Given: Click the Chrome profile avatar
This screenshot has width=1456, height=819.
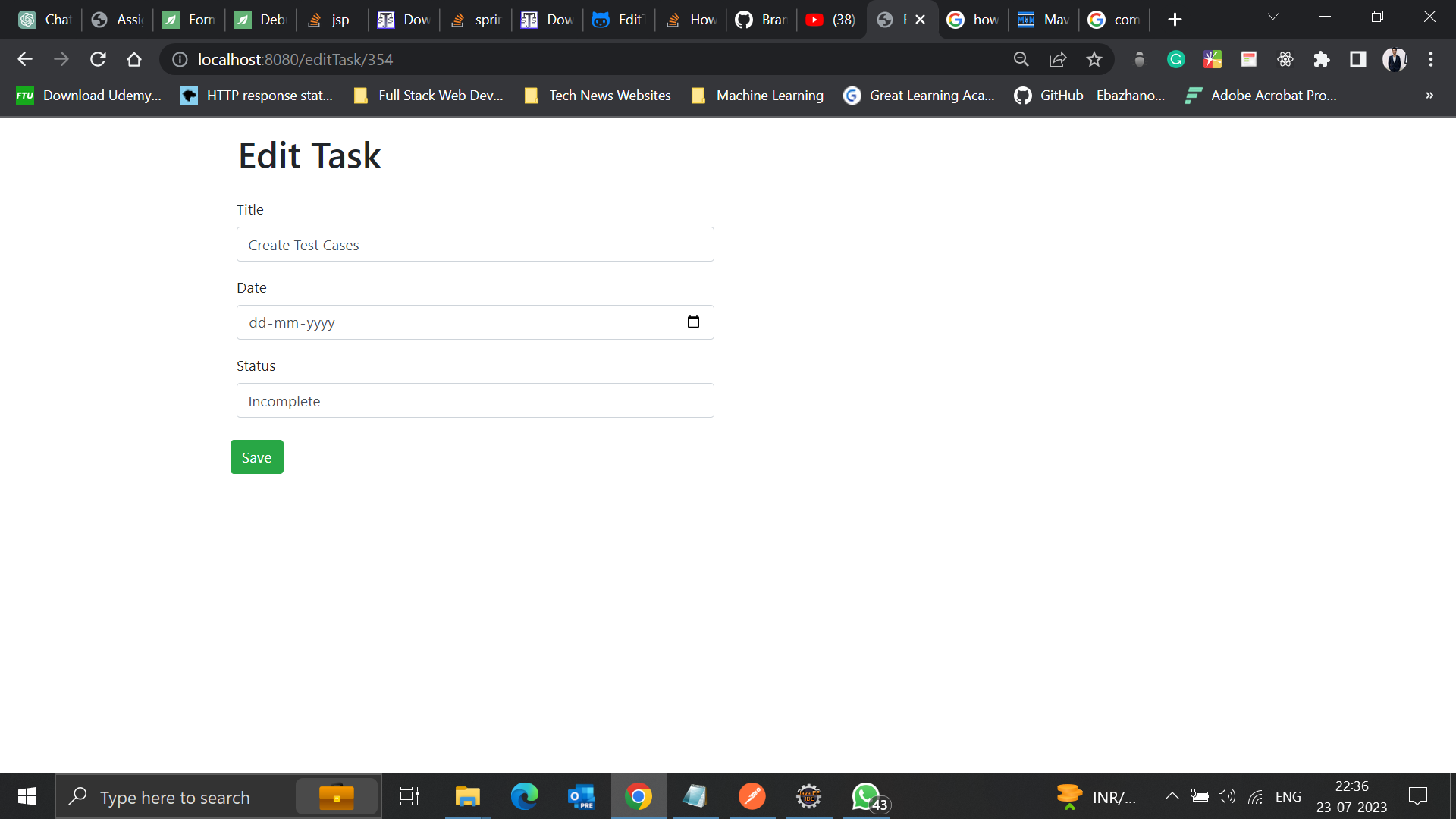Looking at the screenshot, I should (1395, 59).
